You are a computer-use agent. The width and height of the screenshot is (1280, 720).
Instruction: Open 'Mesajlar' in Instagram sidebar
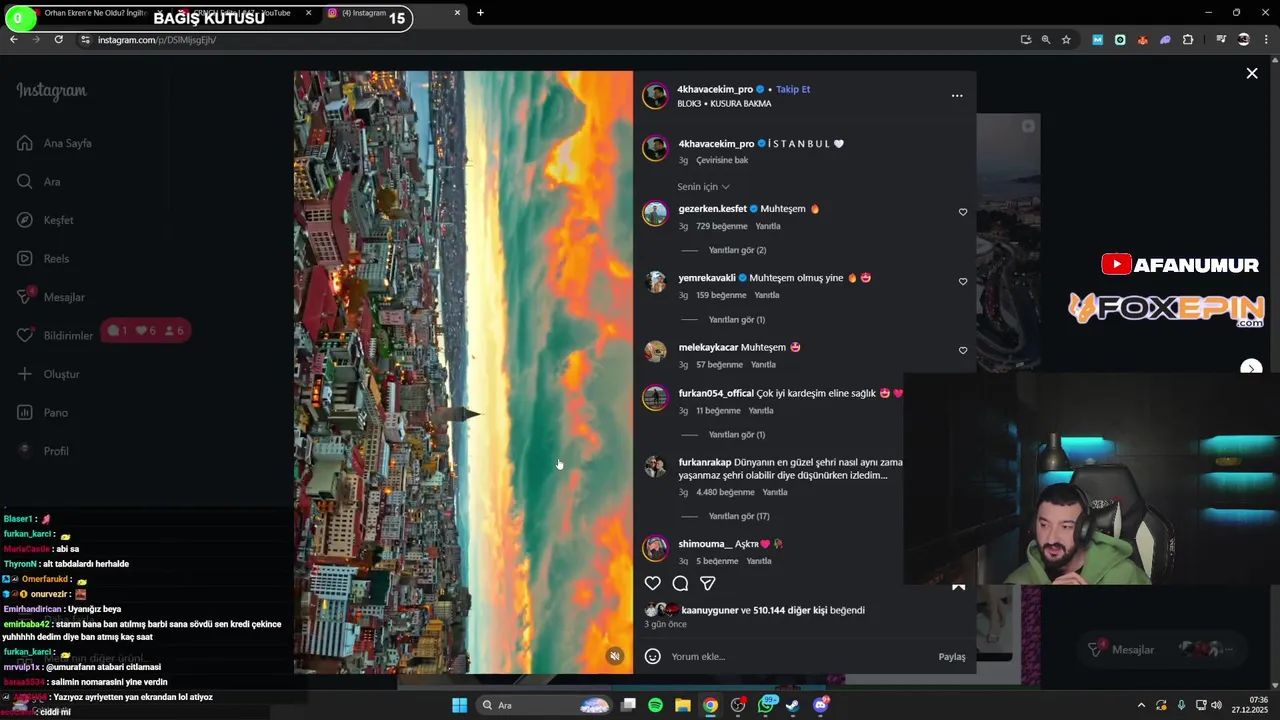pos(52,297)
